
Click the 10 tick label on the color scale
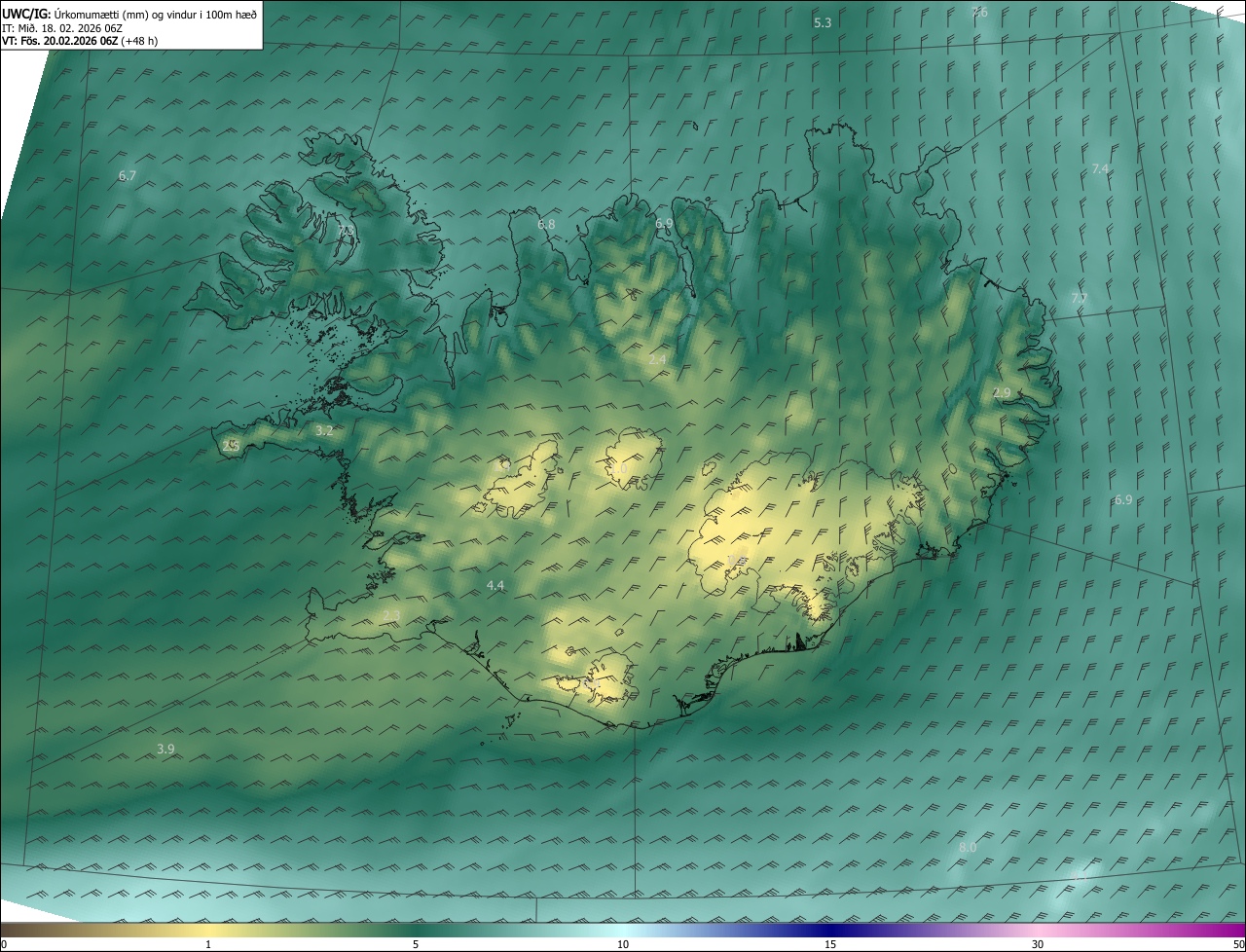click(x=623, y=945)
